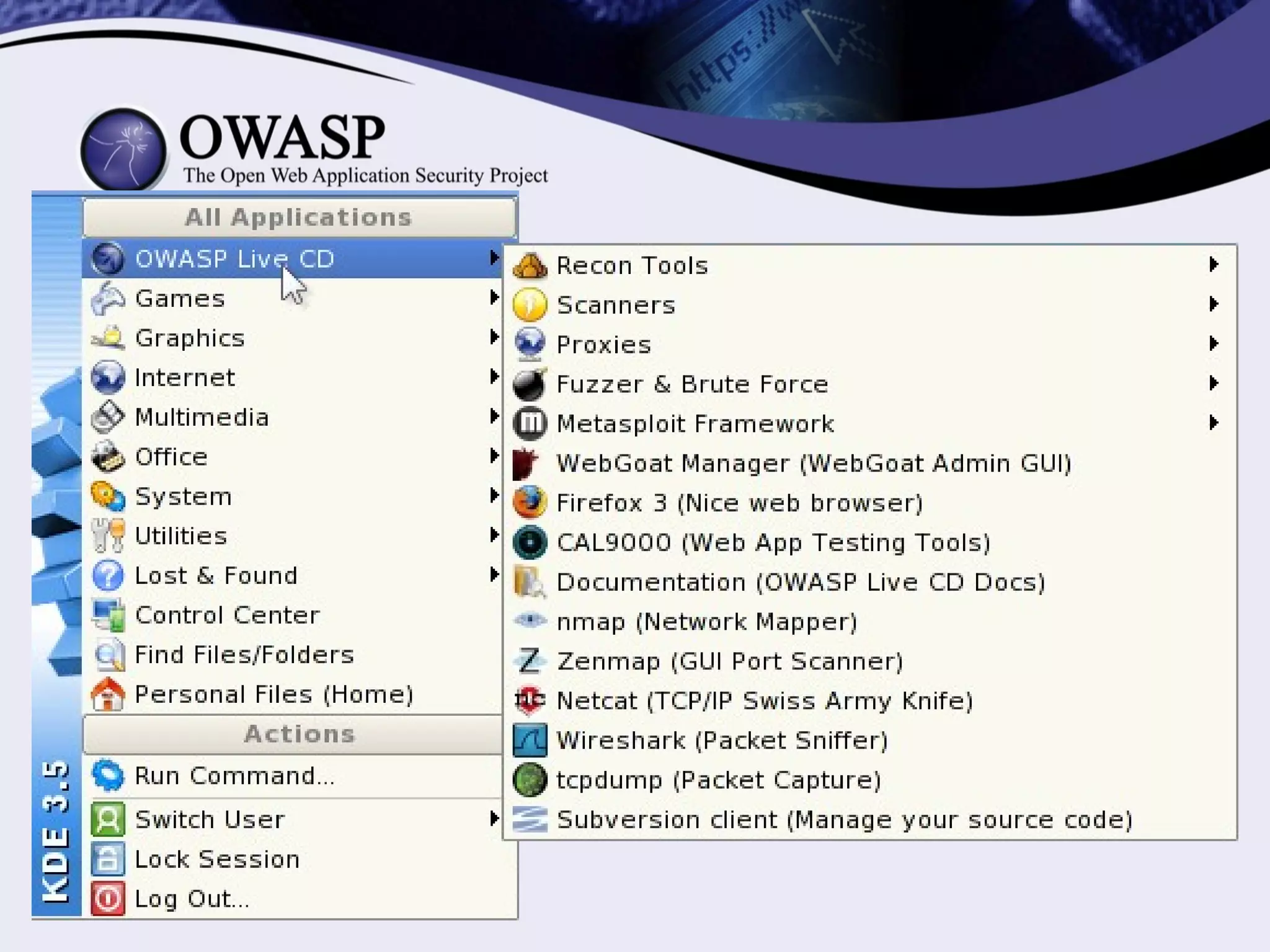Click the Netcat nc icon

click(x=530, y=700)
